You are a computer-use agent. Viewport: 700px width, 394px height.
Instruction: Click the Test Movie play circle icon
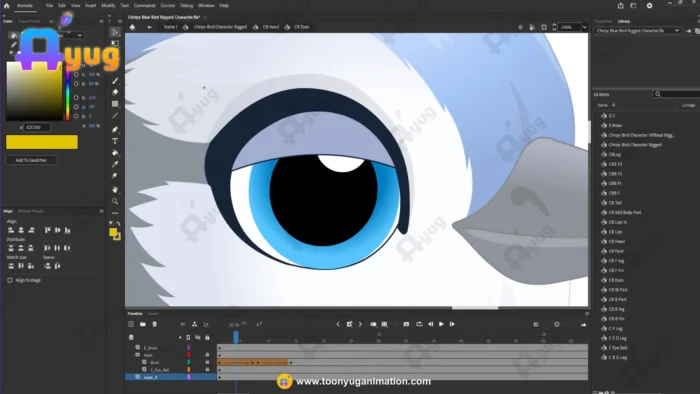point(650,5)
